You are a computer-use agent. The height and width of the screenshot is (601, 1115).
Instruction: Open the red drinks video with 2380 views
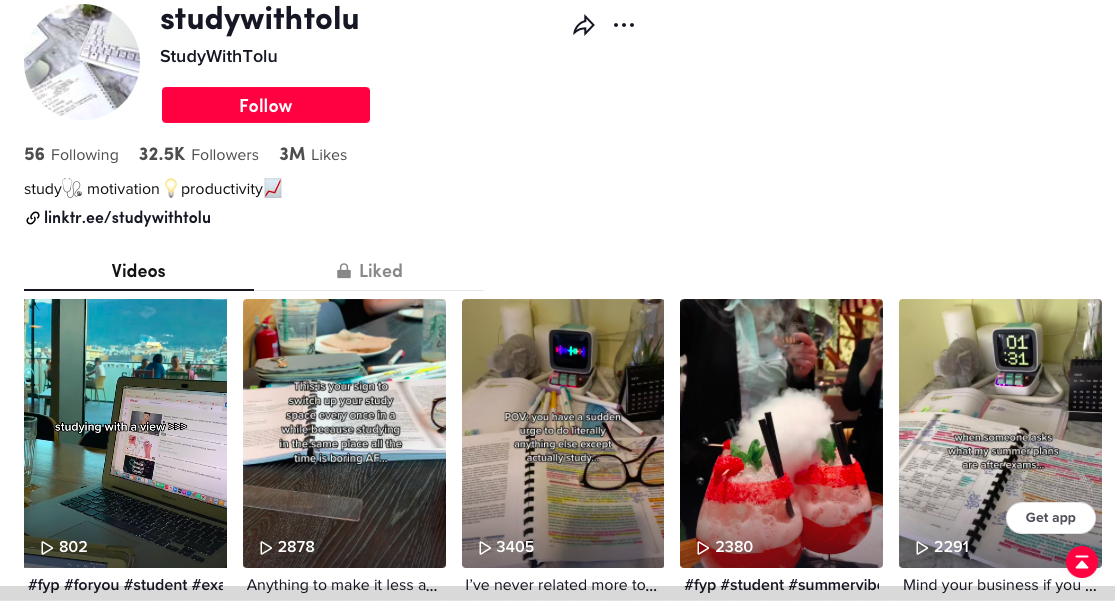click(x=781, y=433)
